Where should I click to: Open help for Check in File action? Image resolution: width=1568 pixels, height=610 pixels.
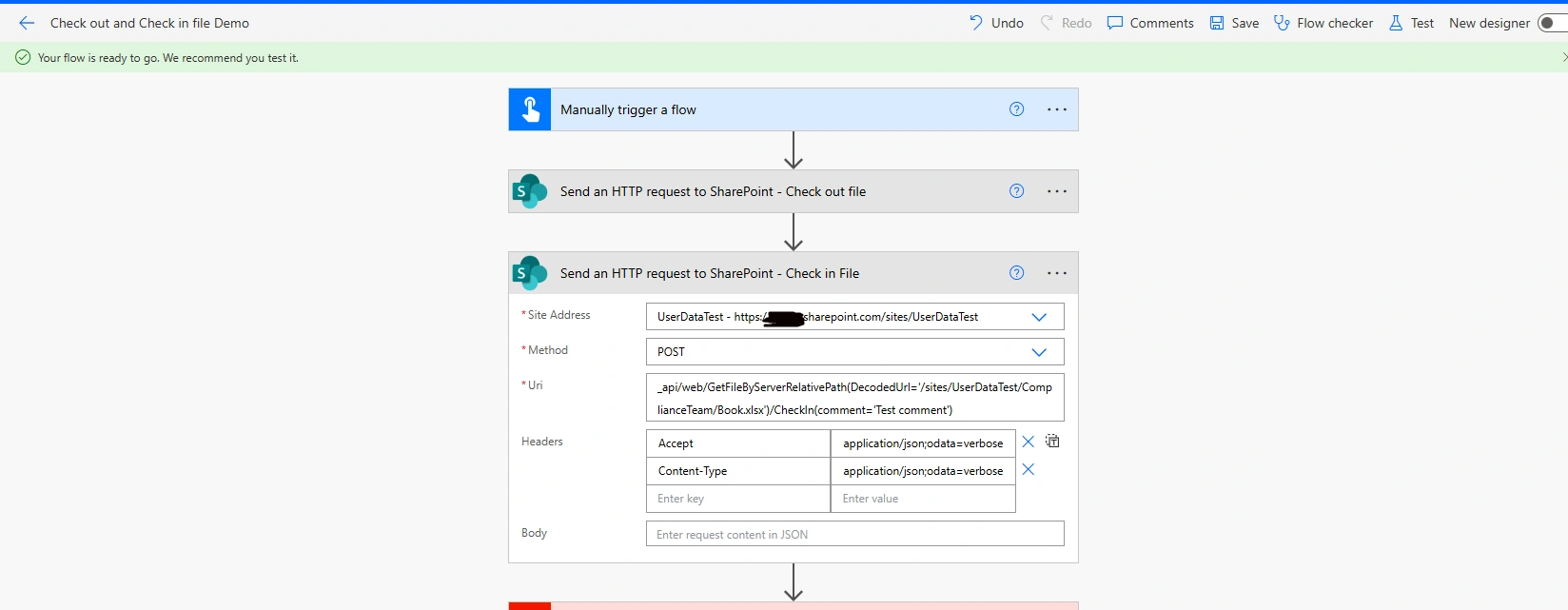point(1016,273)
